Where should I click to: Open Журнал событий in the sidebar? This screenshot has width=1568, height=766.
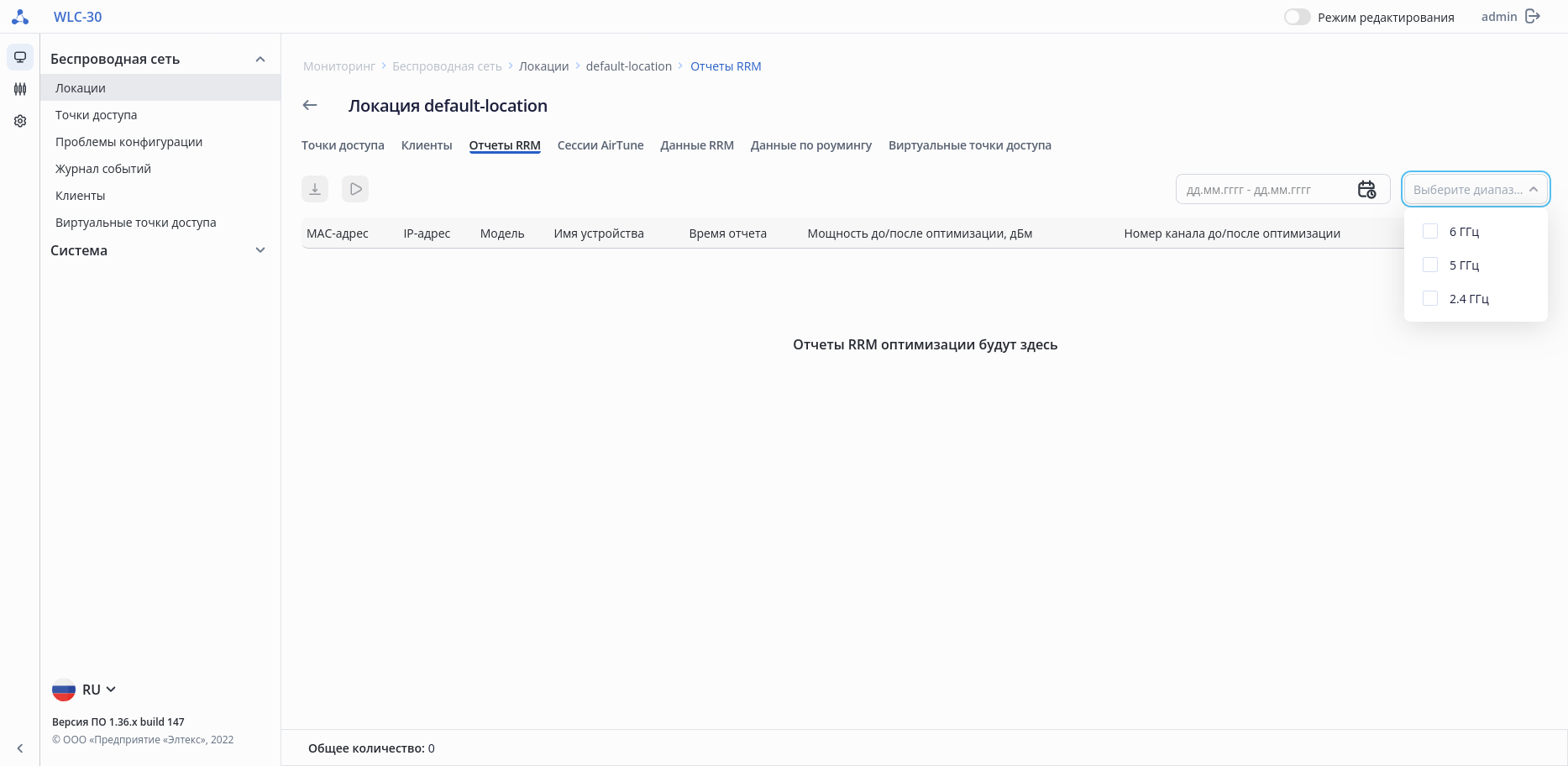160,169
